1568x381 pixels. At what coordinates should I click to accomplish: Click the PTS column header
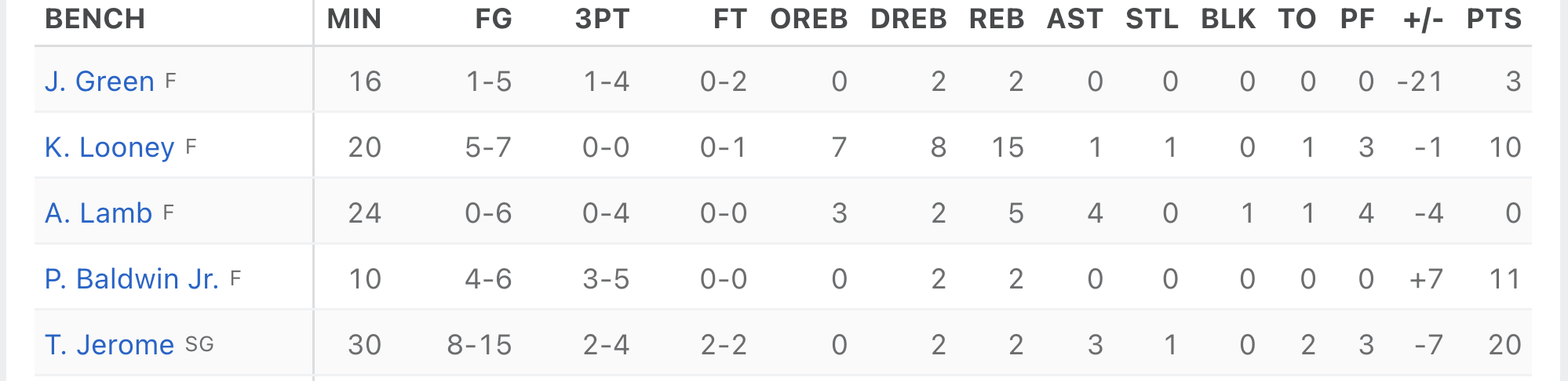coord(1494,19)
